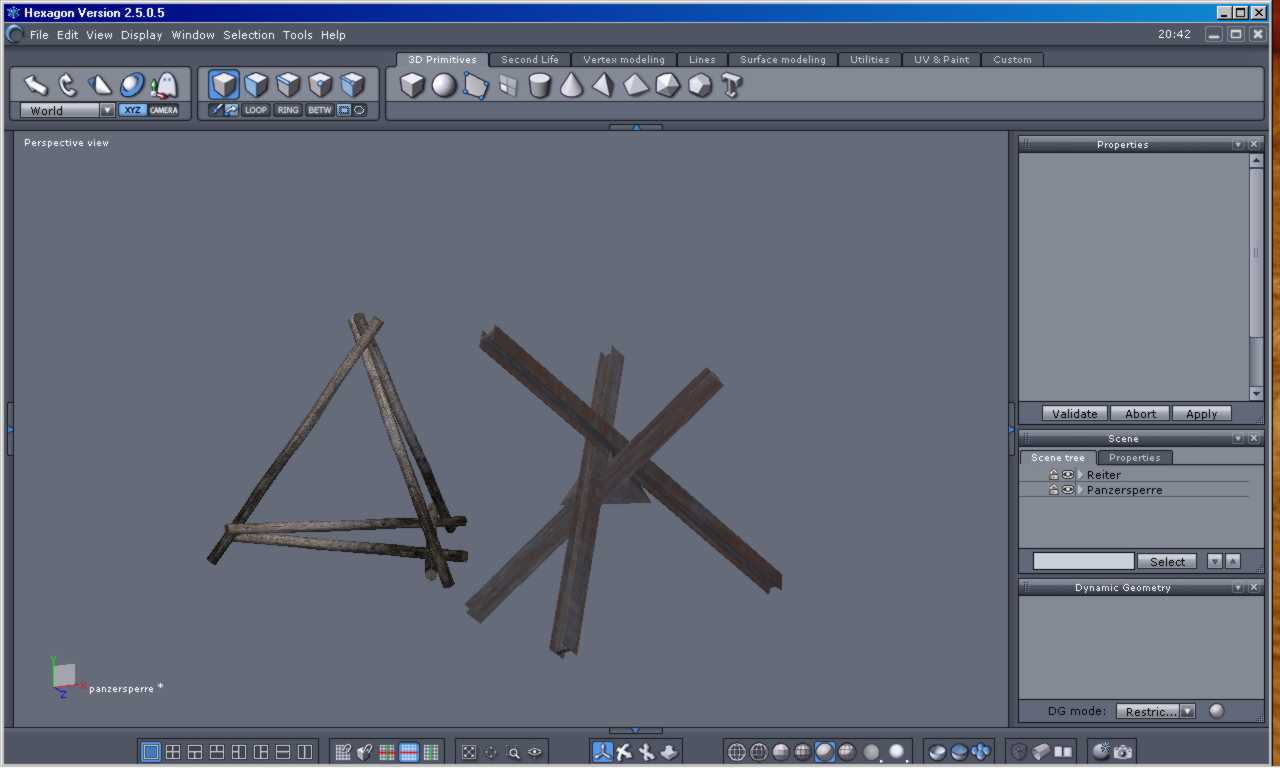Image resolution: width=1280 pixels, height=768 pixels.
Task: Move scene item down with arrow button
Action: pos(1215,562)
